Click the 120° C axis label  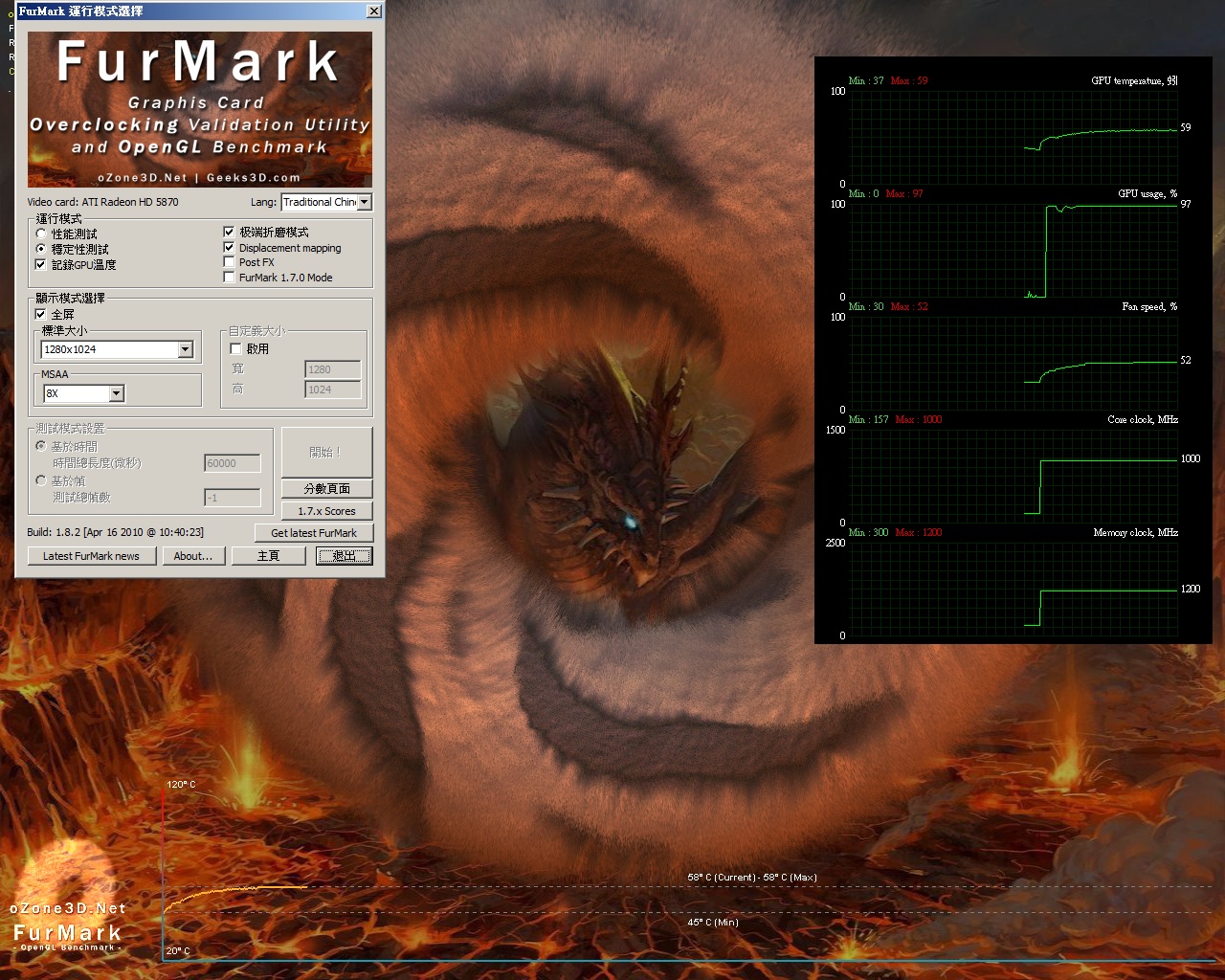coord(181,784)
